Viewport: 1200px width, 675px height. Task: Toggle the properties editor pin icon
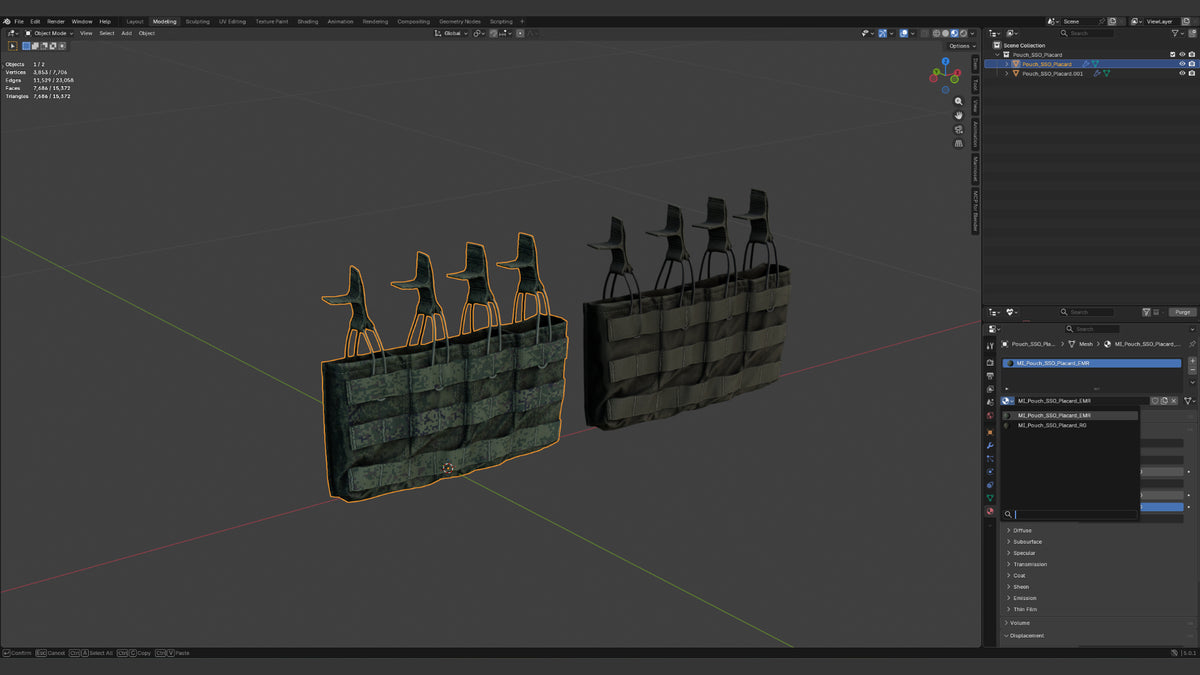coord(1192,344)
